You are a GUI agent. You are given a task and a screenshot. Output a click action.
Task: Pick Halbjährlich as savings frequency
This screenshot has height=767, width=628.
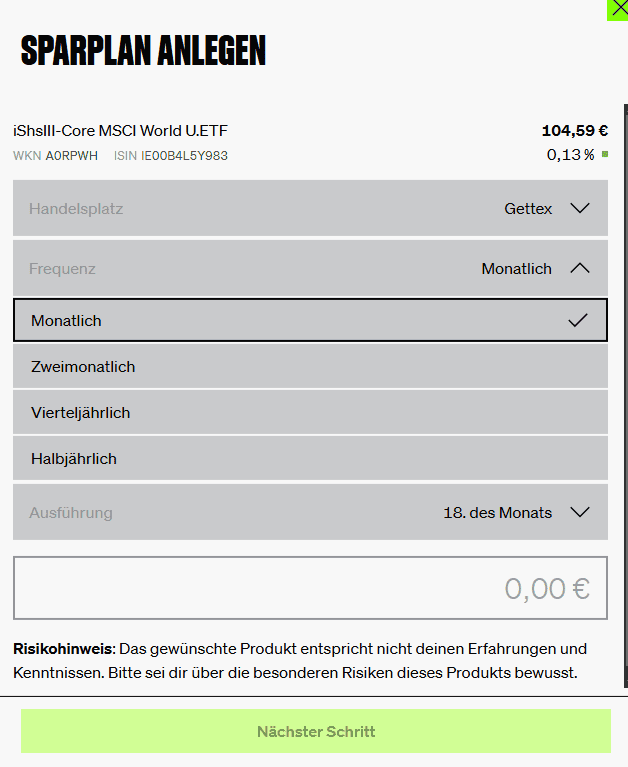[311, 458]
